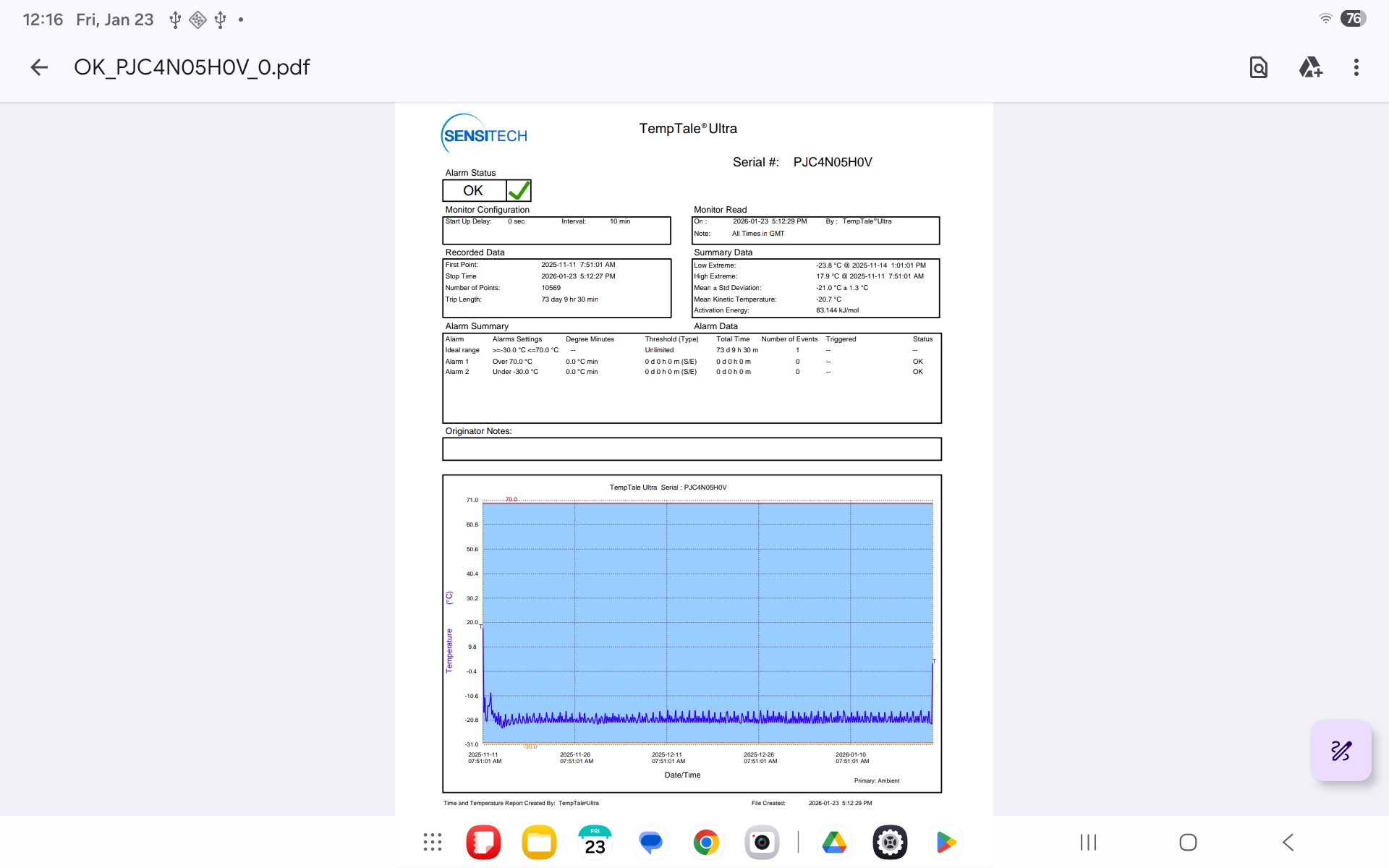Tap the system back chevron
The height and width of the screenshot is (868, 1389).
point(1288,842)
